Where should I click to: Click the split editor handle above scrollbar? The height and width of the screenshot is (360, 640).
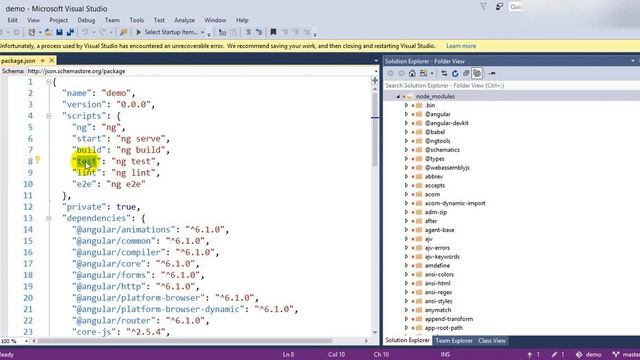pos(375,80)
